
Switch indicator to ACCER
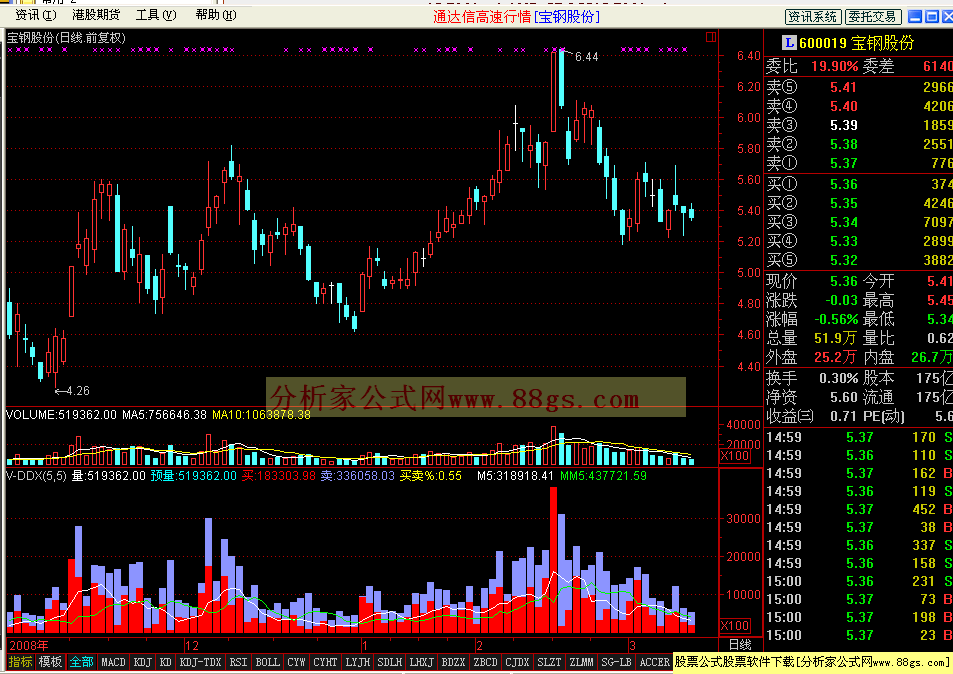(655, 662)
